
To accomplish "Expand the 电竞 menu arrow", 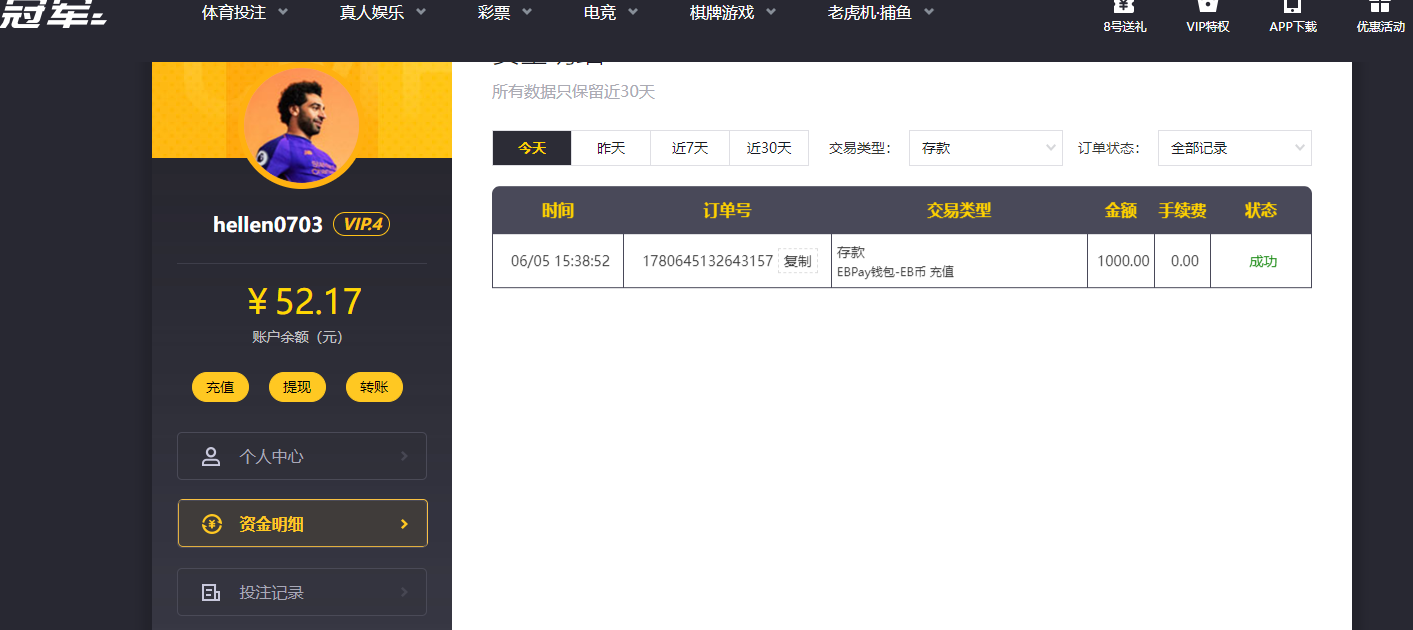I will pos(632,13).
